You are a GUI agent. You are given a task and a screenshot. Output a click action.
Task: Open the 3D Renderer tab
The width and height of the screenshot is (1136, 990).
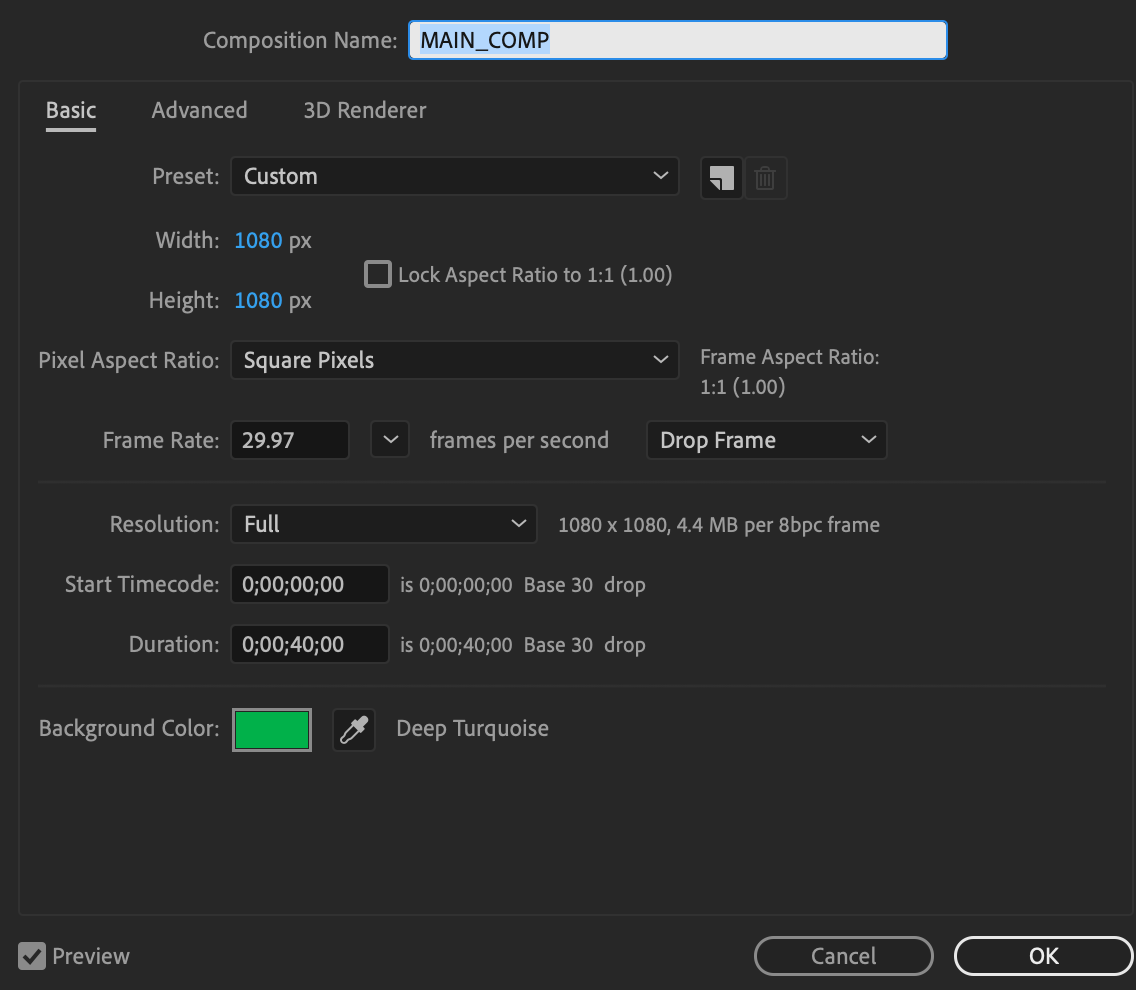(365, 110)
